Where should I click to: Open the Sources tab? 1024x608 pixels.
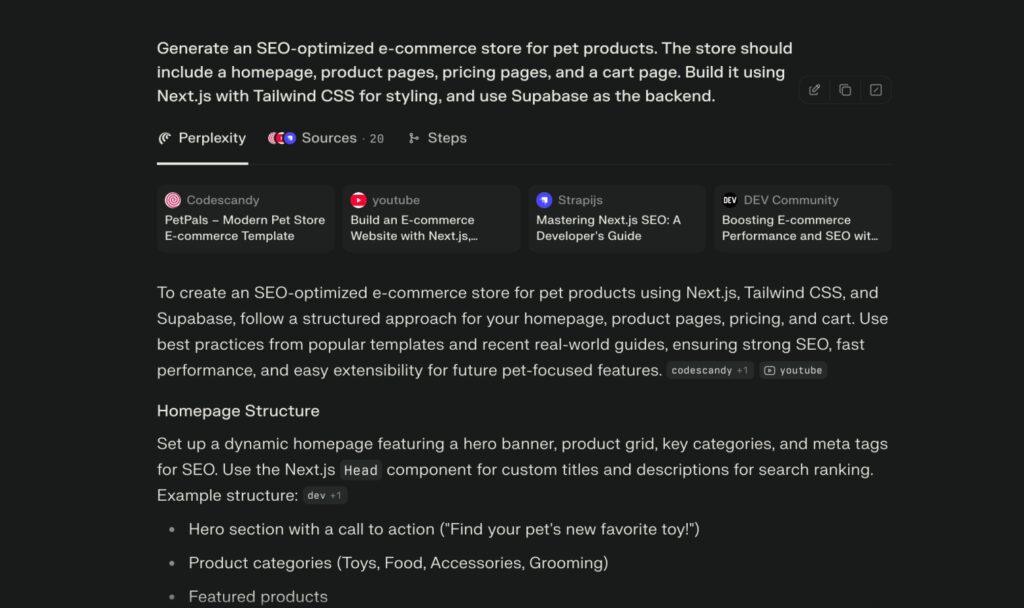click(x=328, y=138)
